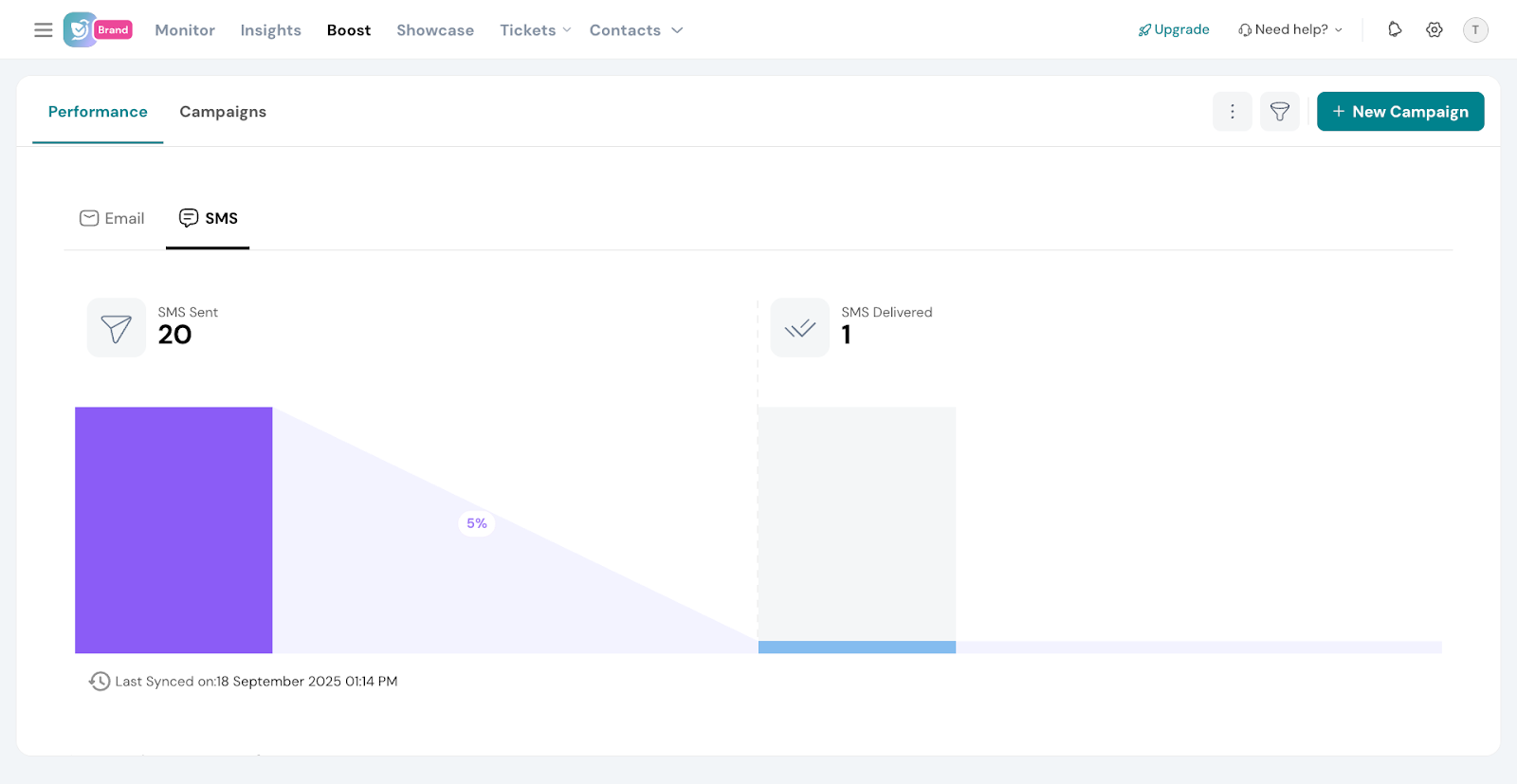Click the SMS Delivered double-check icon

click(800, 328)
